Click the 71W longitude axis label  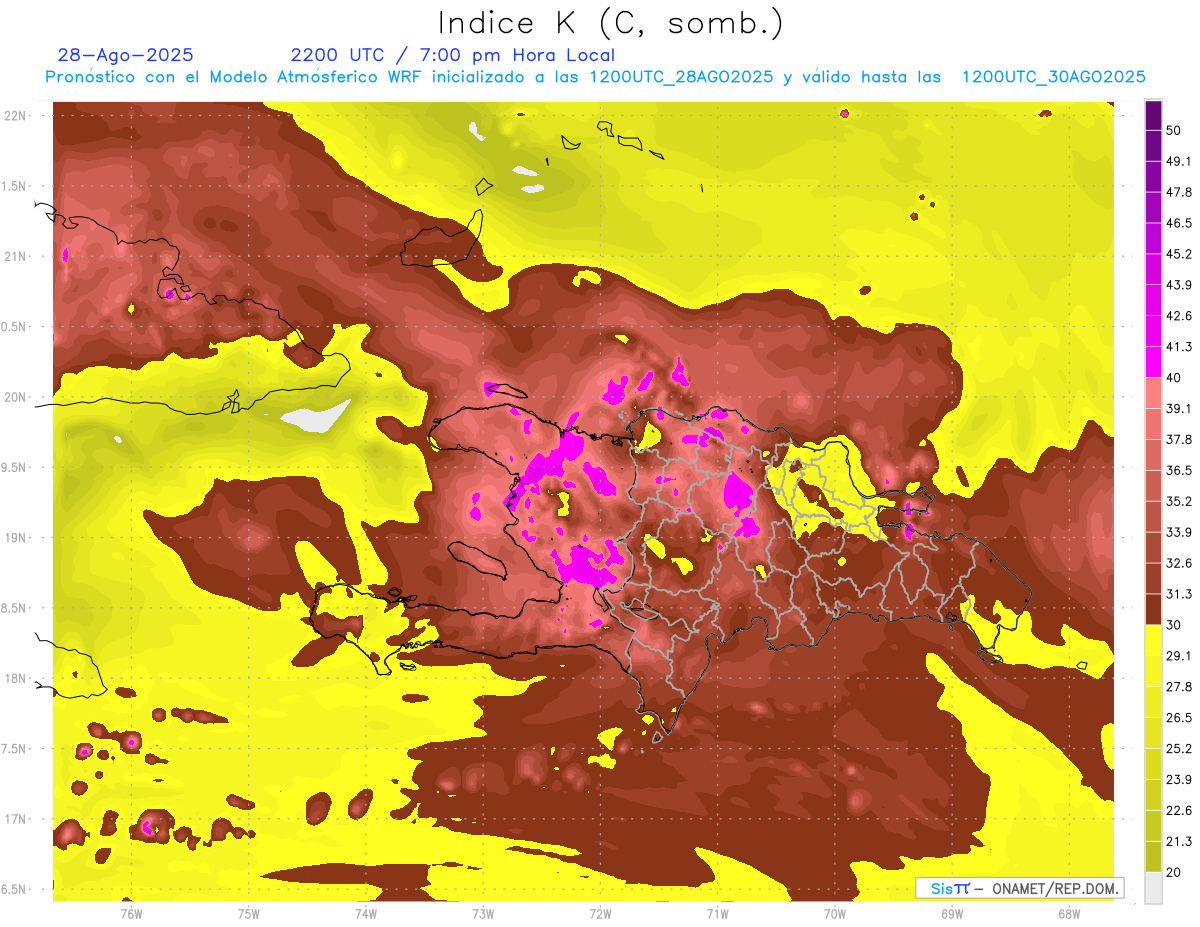coord(717,913)
